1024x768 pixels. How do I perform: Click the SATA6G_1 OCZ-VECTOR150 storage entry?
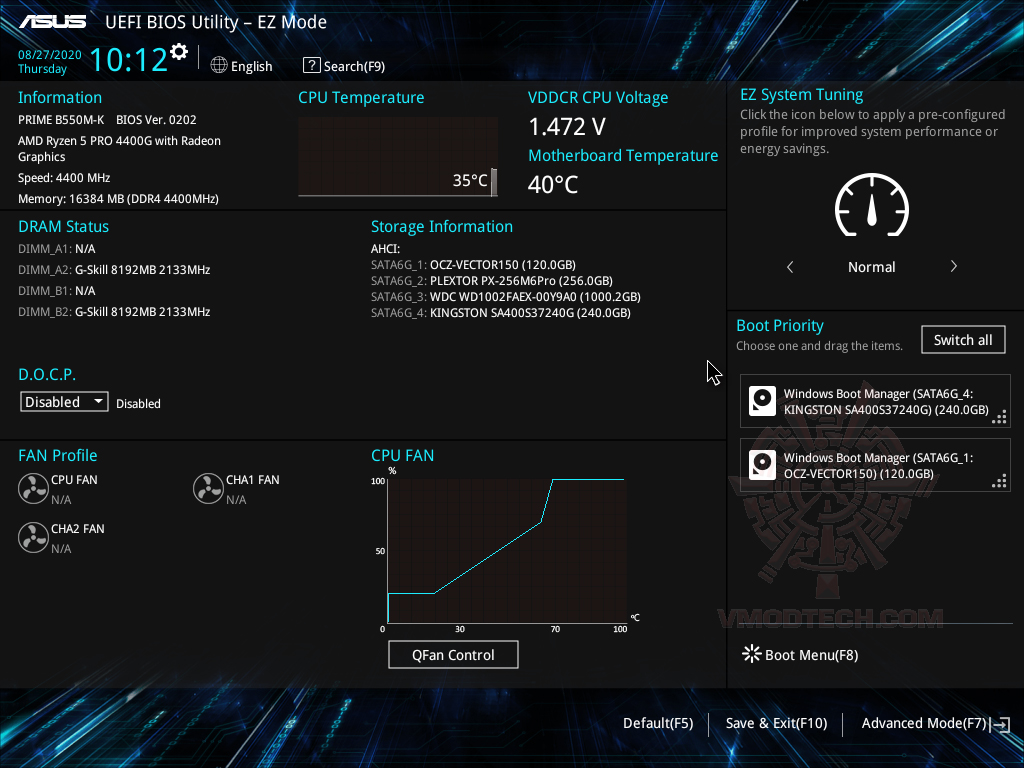coord(473,264)
